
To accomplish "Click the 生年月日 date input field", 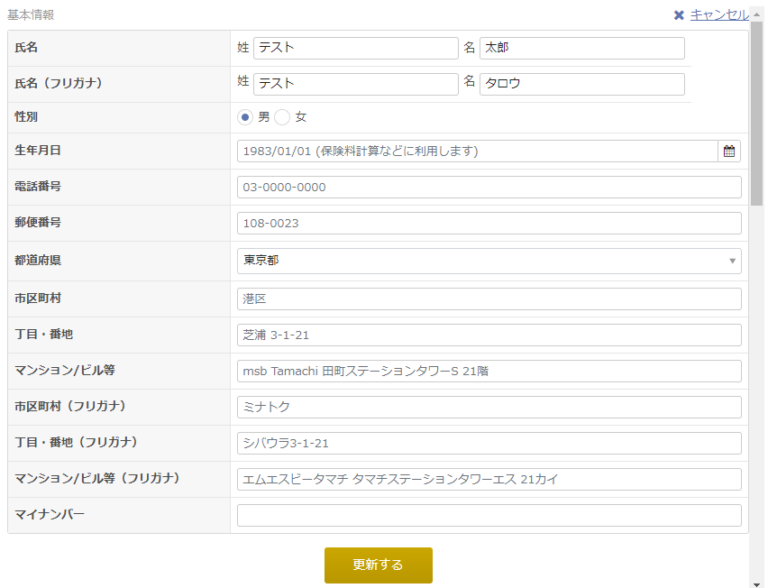I will coord(477,151).
